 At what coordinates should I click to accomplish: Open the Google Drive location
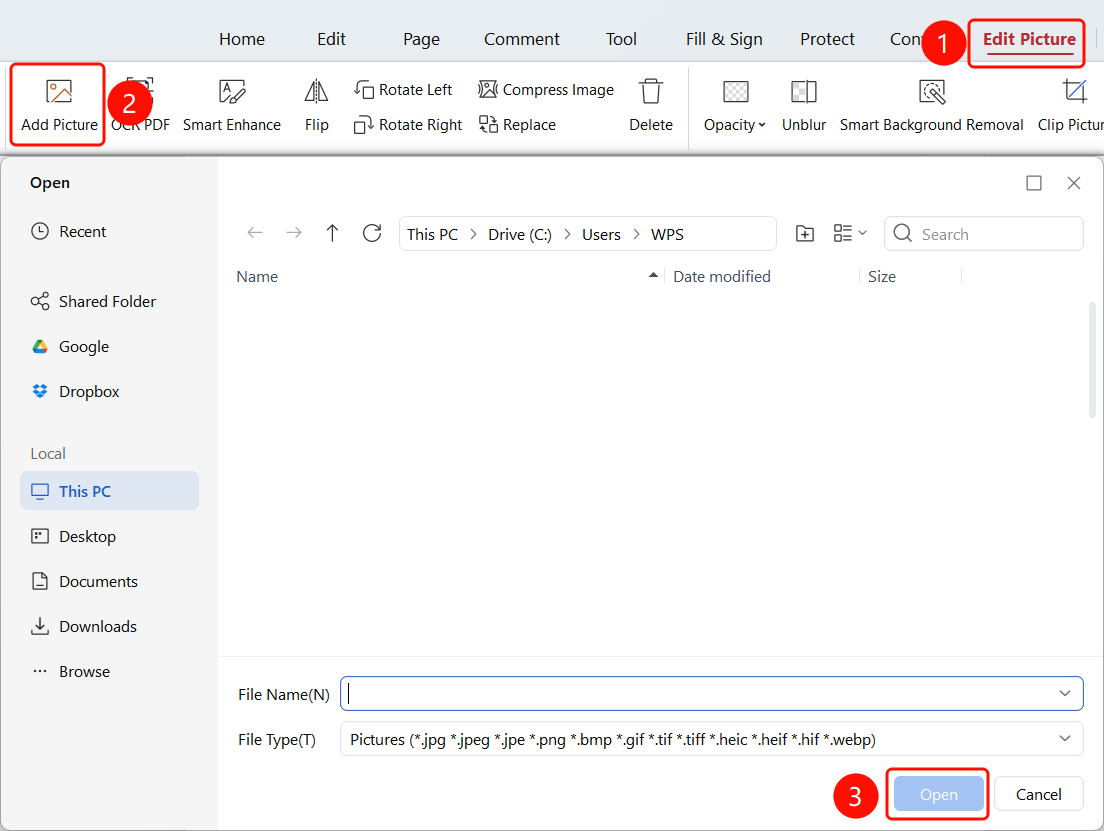click(x=70, y=346)
